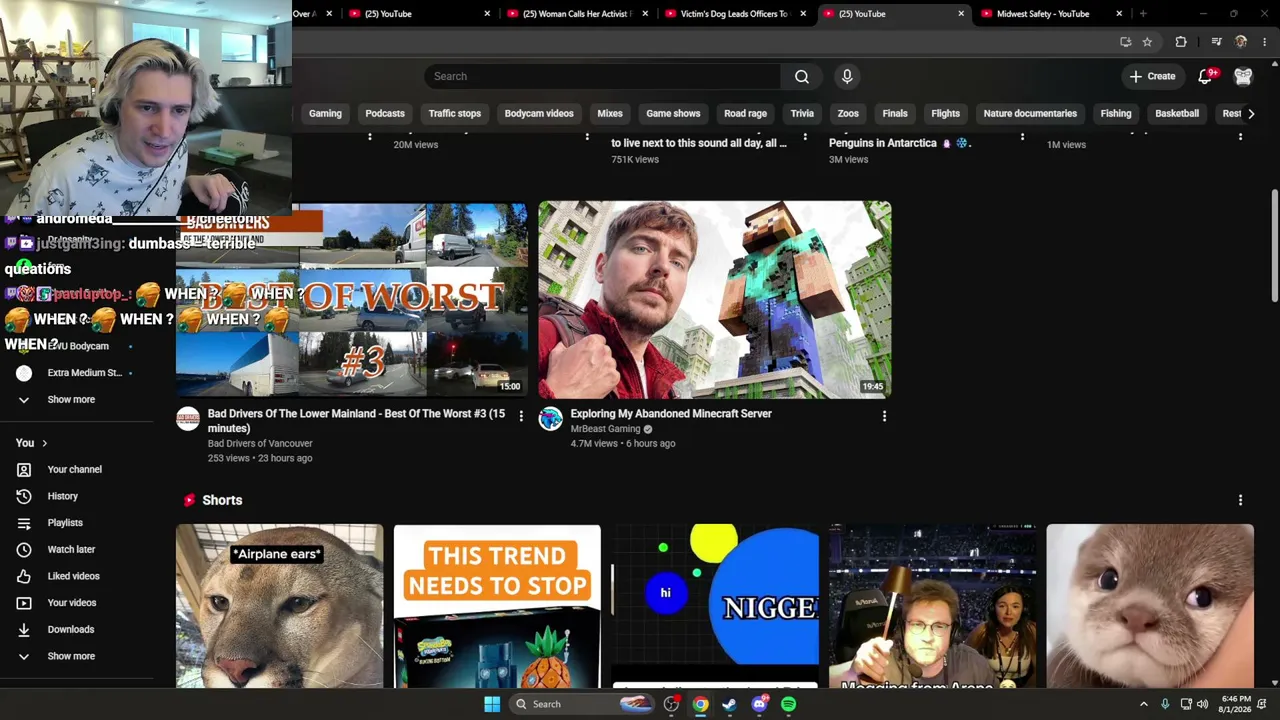The width and height of the screenshot is (1280, 720).
Task: Open Chrome profile avatar
Action: click(1241, 42)
